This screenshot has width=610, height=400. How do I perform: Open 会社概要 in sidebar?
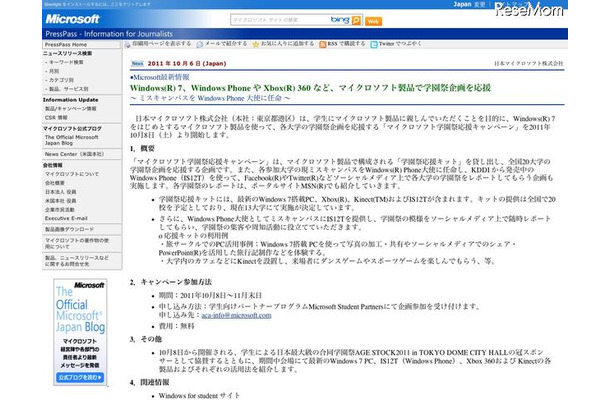click(x=55, y=183)
